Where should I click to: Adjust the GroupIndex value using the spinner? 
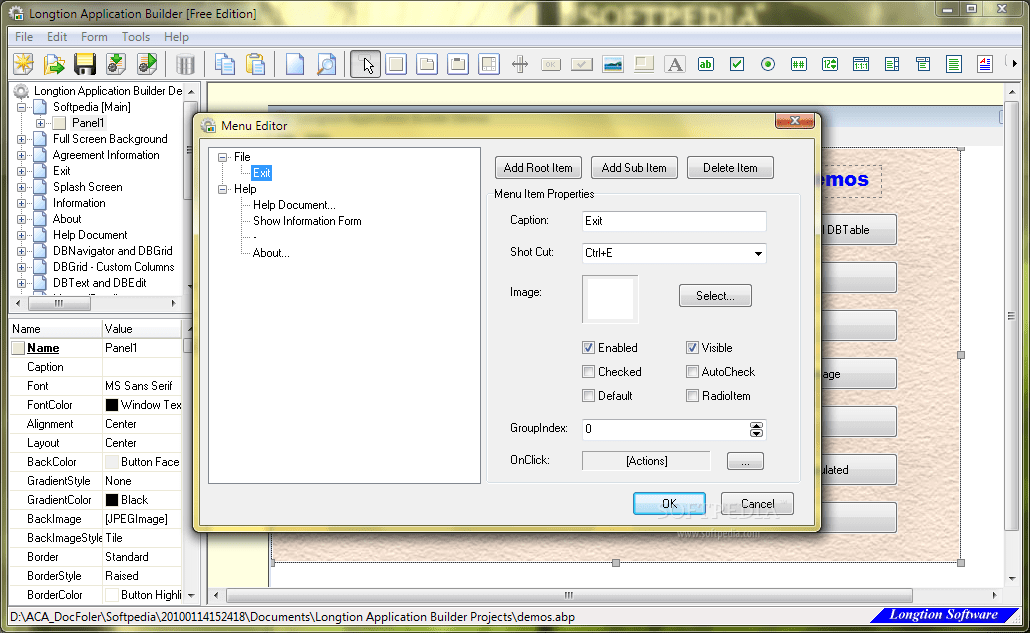coord(757,427)
